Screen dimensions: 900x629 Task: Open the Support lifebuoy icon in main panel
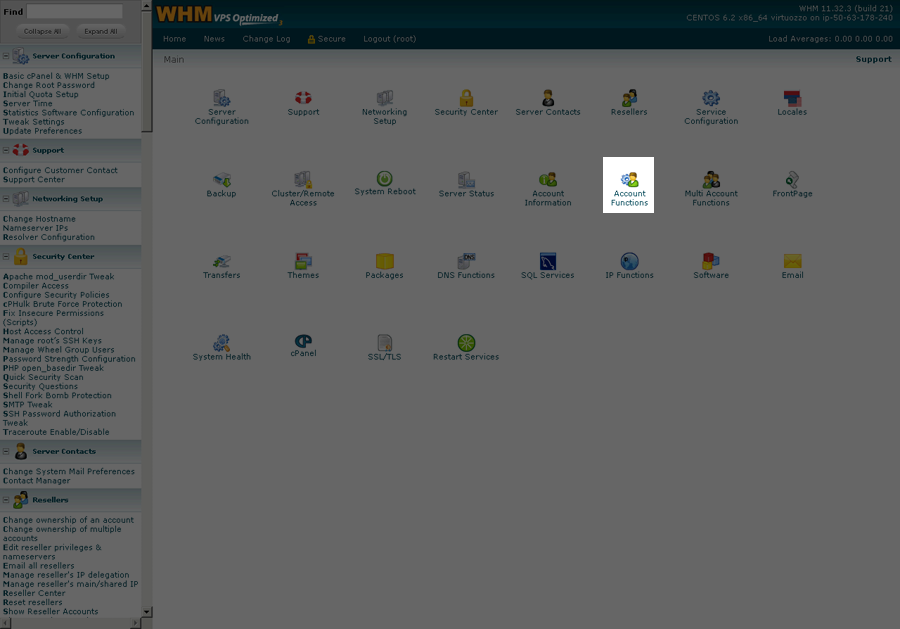click(x=303, y=98)
